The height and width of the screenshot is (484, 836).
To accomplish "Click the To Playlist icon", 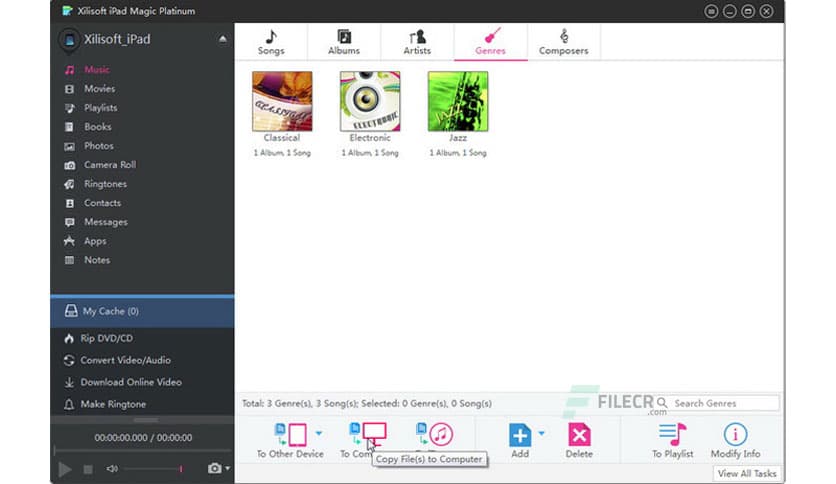I will (672, 434).
